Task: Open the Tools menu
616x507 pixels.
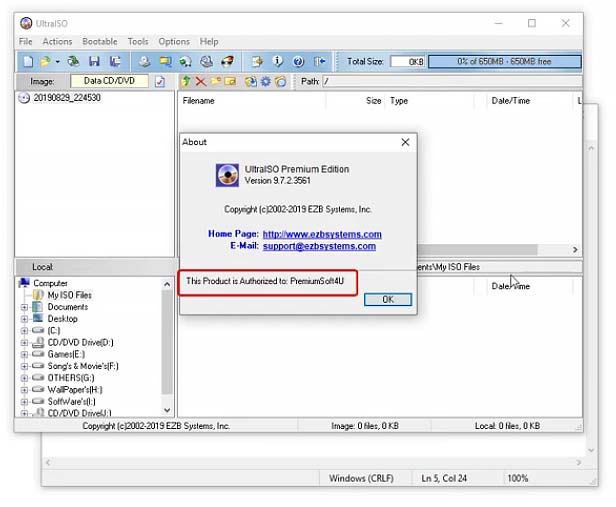Action: pos(138,42)
